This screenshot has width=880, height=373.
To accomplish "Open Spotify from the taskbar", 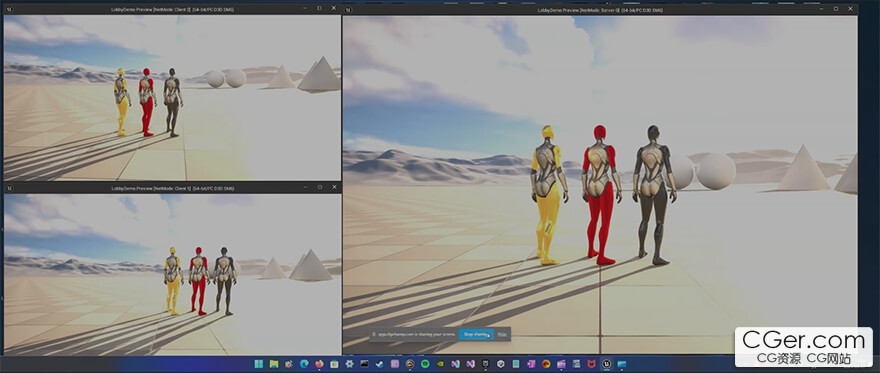I will 425,363.
